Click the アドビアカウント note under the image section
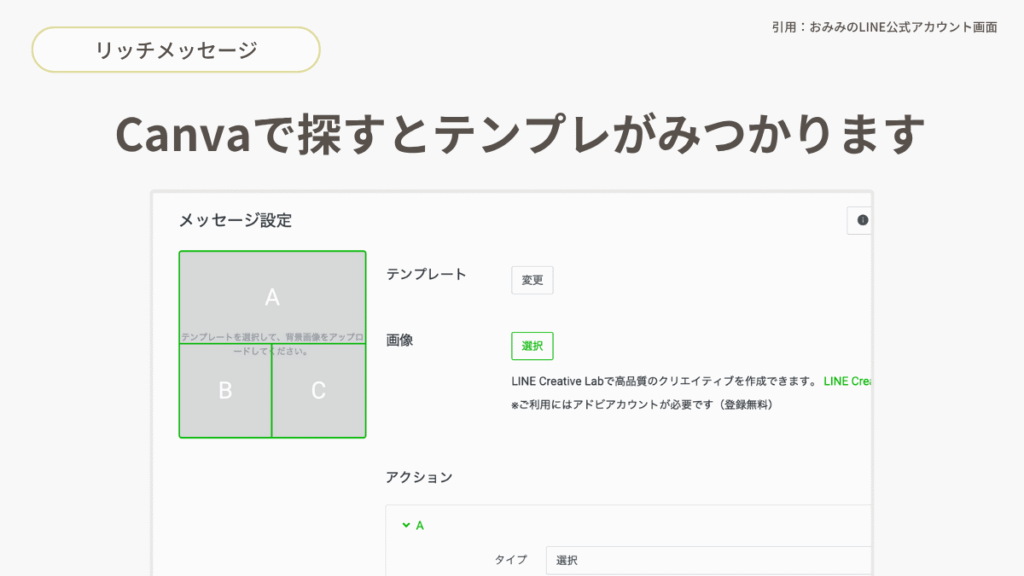 (641, 405)
